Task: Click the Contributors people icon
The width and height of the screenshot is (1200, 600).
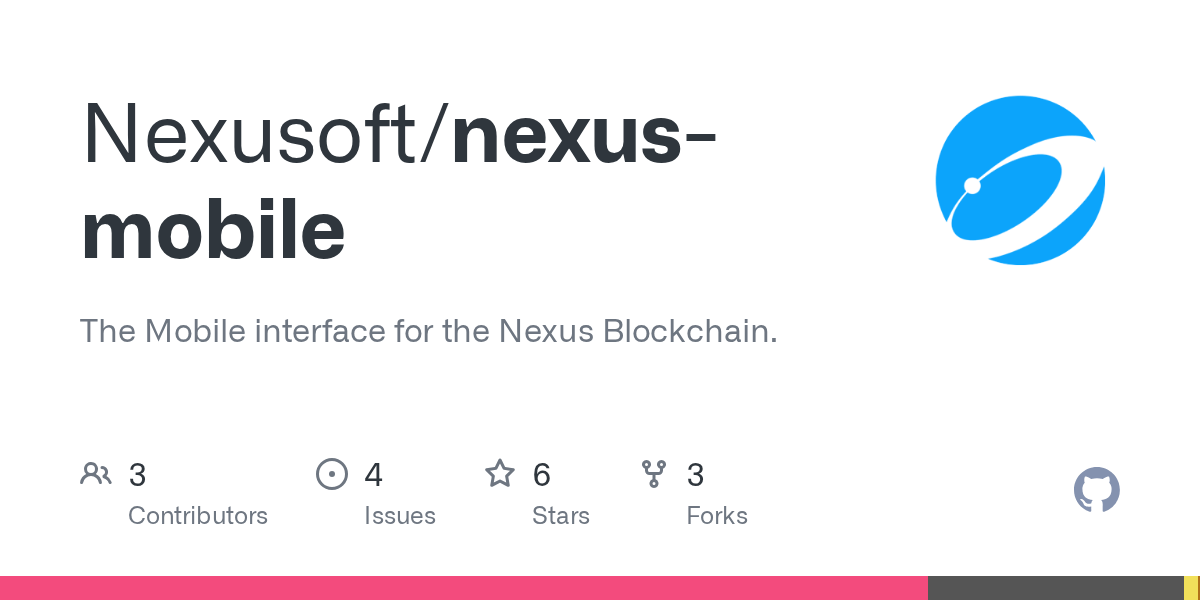Action: [x=96, y=474]
